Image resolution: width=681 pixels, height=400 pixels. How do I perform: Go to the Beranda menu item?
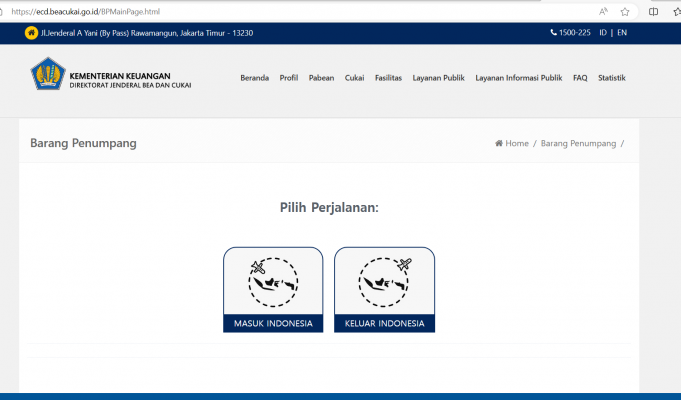254,78
